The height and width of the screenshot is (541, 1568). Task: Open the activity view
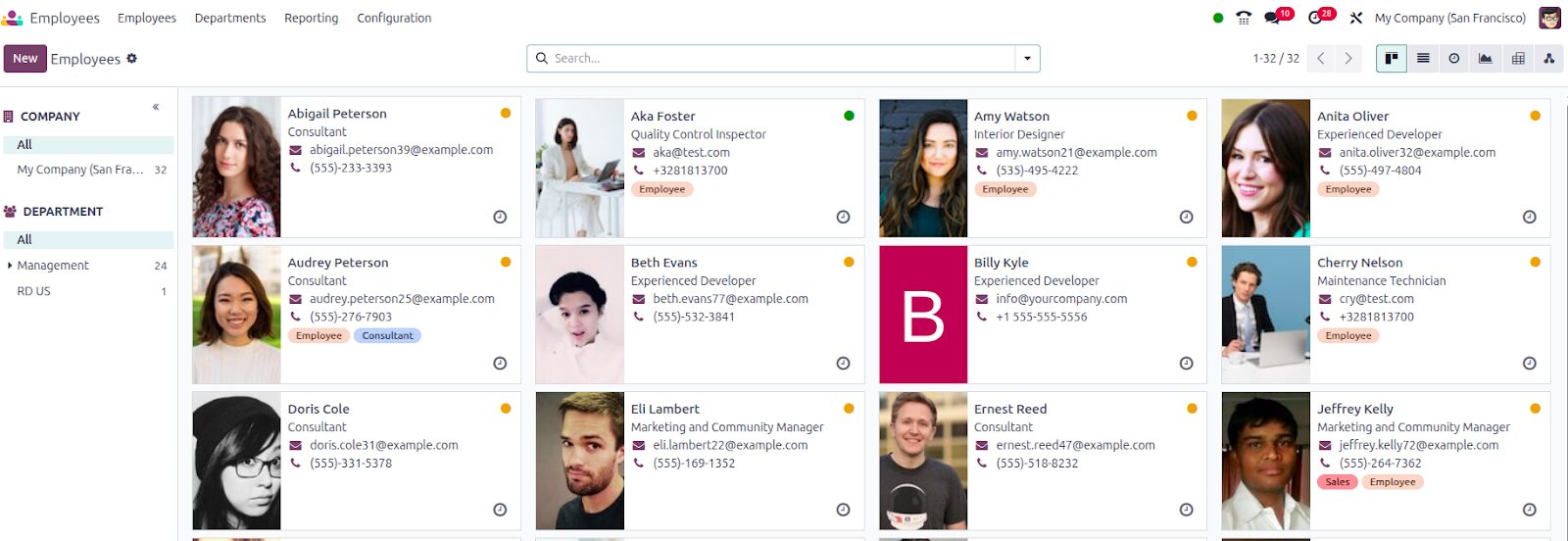coord(1454,59)
